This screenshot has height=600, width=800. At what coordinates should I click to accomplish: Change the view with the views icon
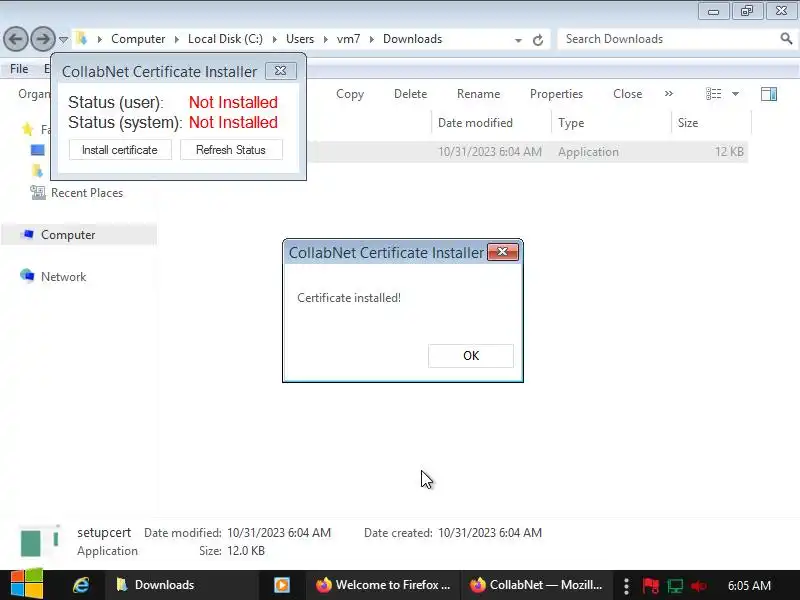713,94
